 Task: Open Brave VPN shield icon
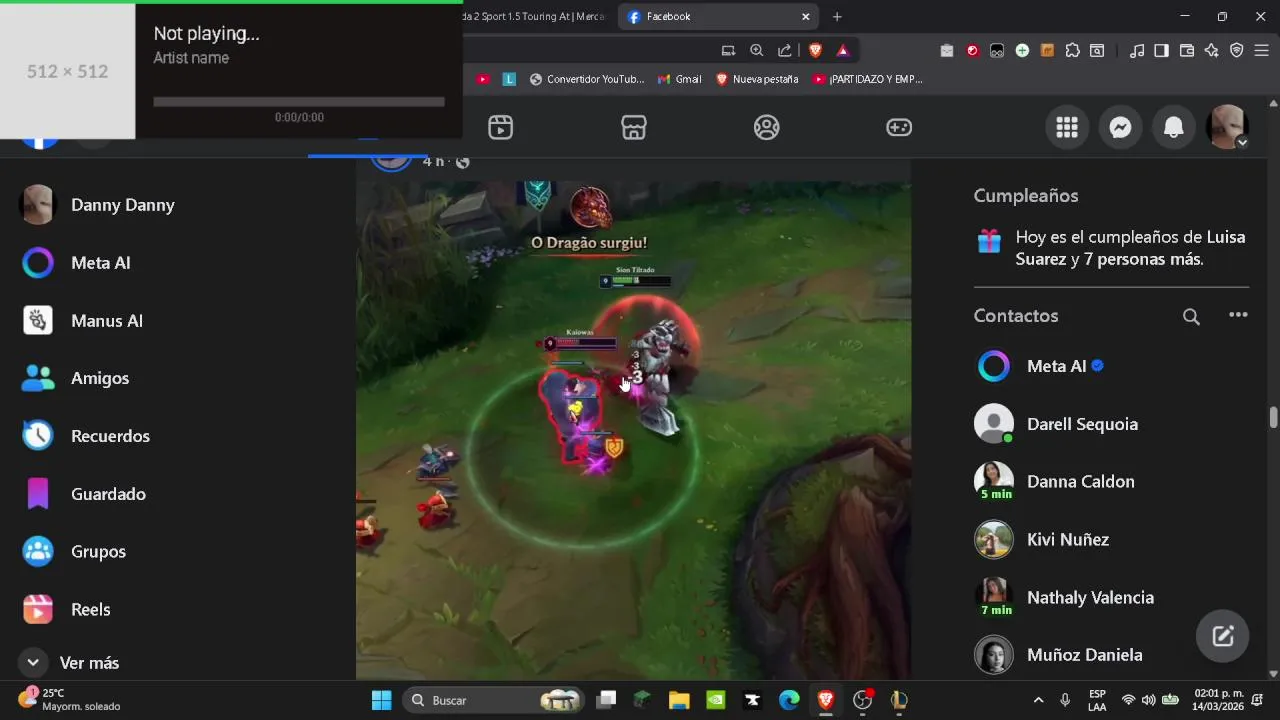(1237, 50)
